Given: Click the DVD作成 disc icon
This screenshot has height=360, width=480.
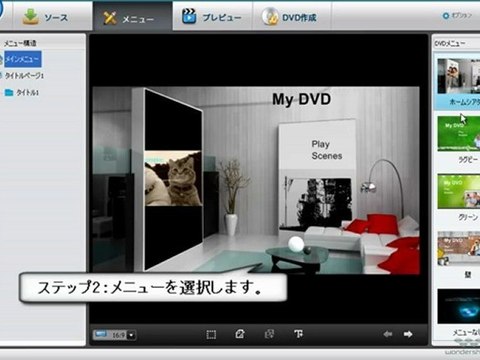Looking at the screenshot, I should [270, 16].
